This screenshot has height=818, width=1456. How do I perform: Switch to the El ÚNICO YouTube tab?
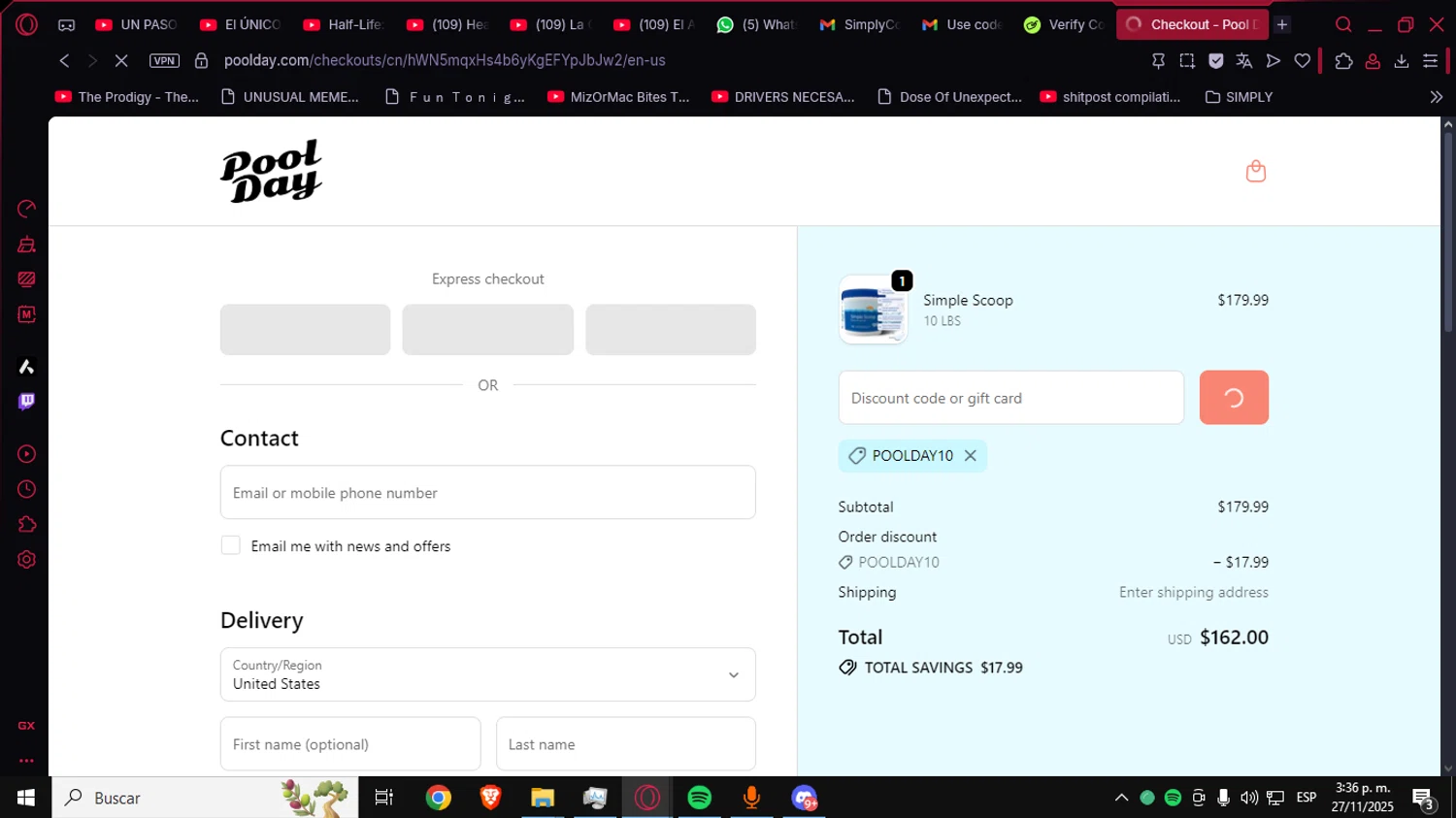241,24
